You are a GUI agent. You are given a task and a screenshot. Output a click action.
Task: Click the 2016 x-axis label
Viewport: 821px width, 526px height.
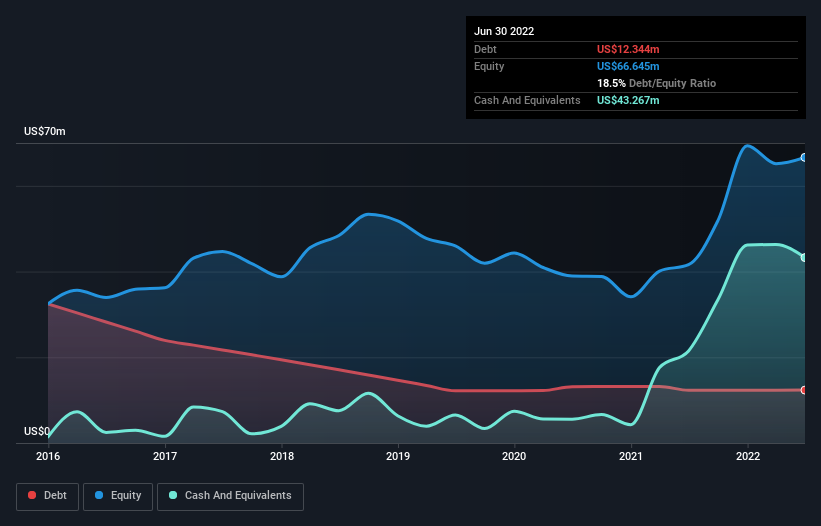(48, 456)
